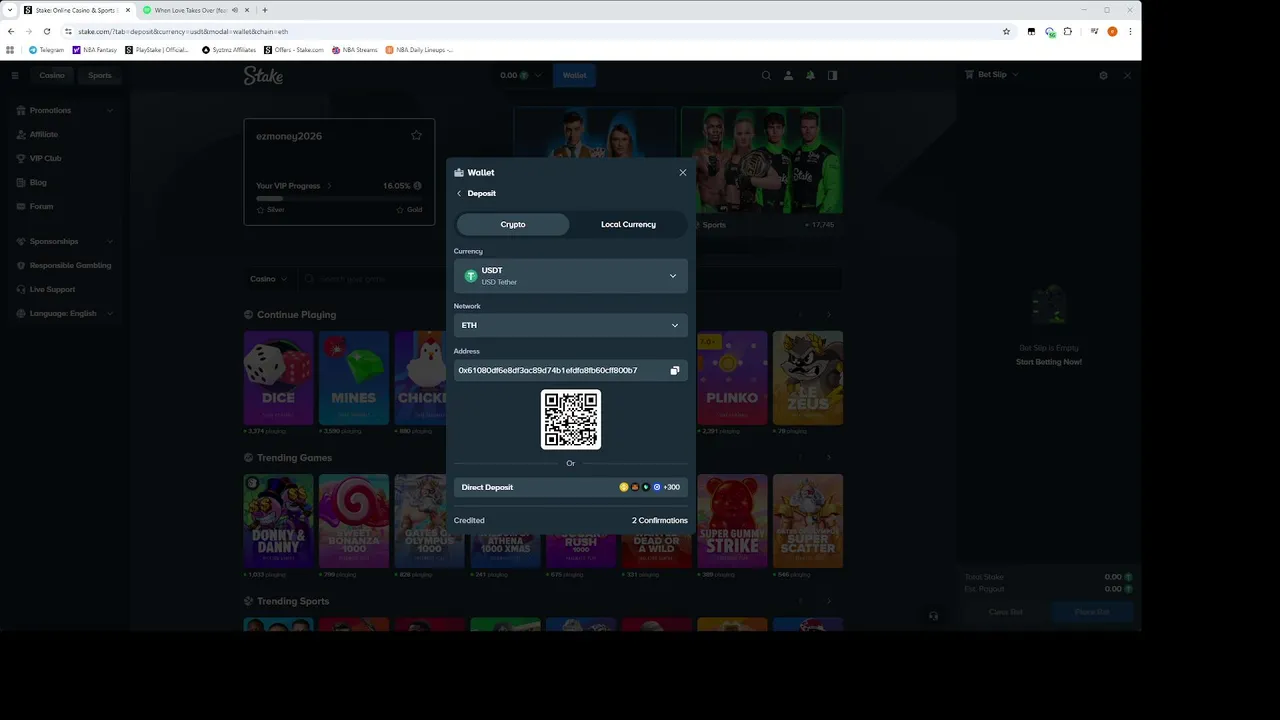The width and height of the screenshot is (1280, 720).
Task: Open the Chrome three-dot menu
Action: (x=1130, y=31)
